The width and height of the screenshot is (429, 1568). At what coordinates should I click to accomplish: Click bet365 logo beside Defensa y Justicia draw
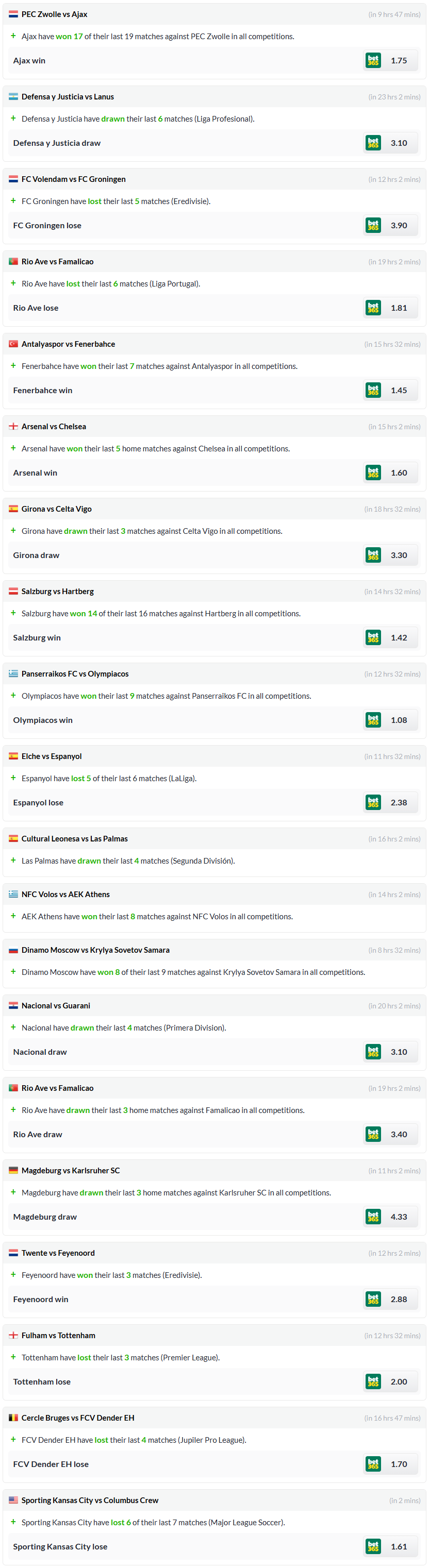(x=373, y=143)
